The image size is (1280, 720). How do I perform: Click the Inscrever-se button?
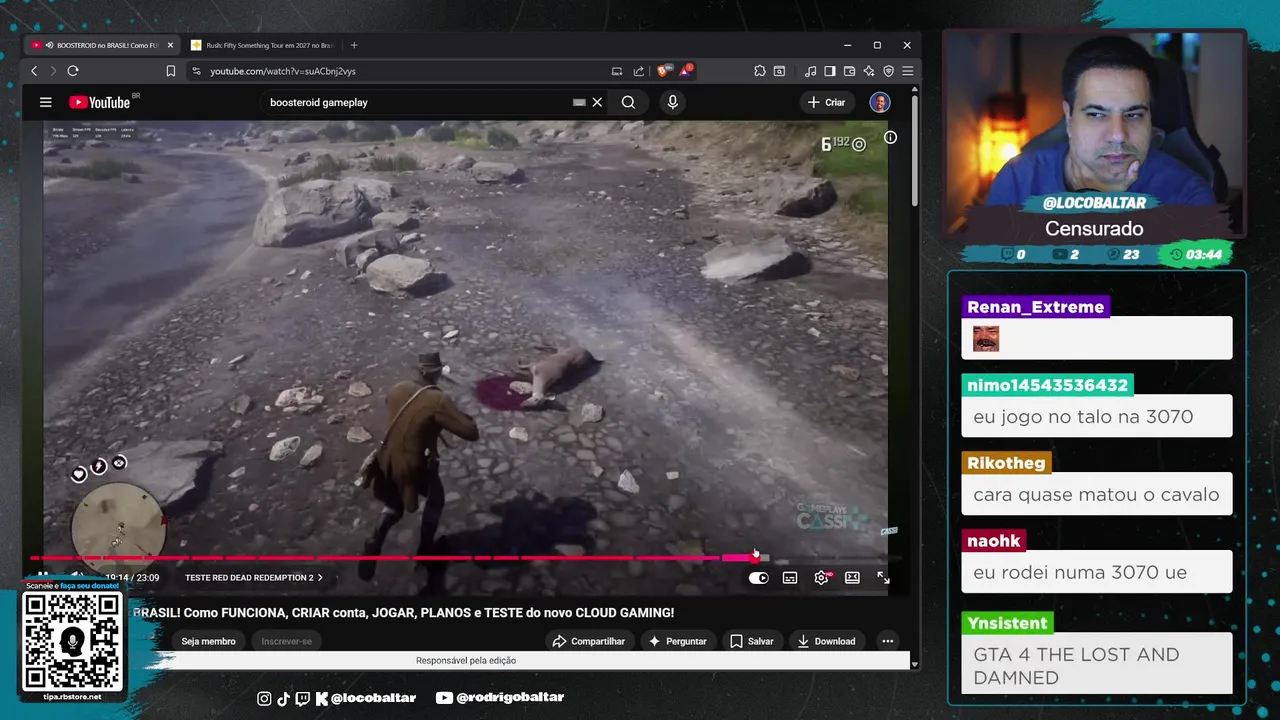tap(286, 641)
